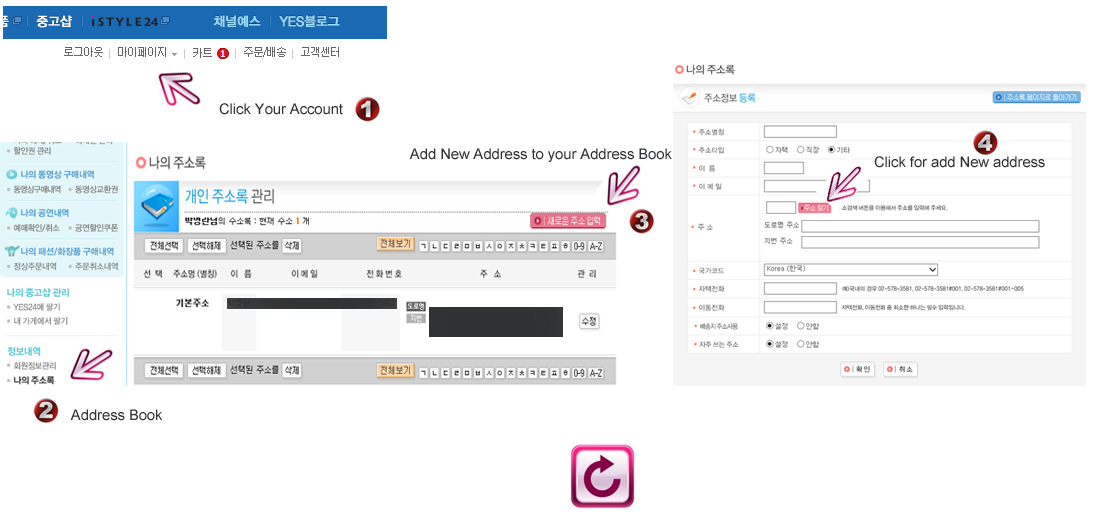1100x516 pixels.
Task: Click the blue address book icon
Action: coord(155,206)
